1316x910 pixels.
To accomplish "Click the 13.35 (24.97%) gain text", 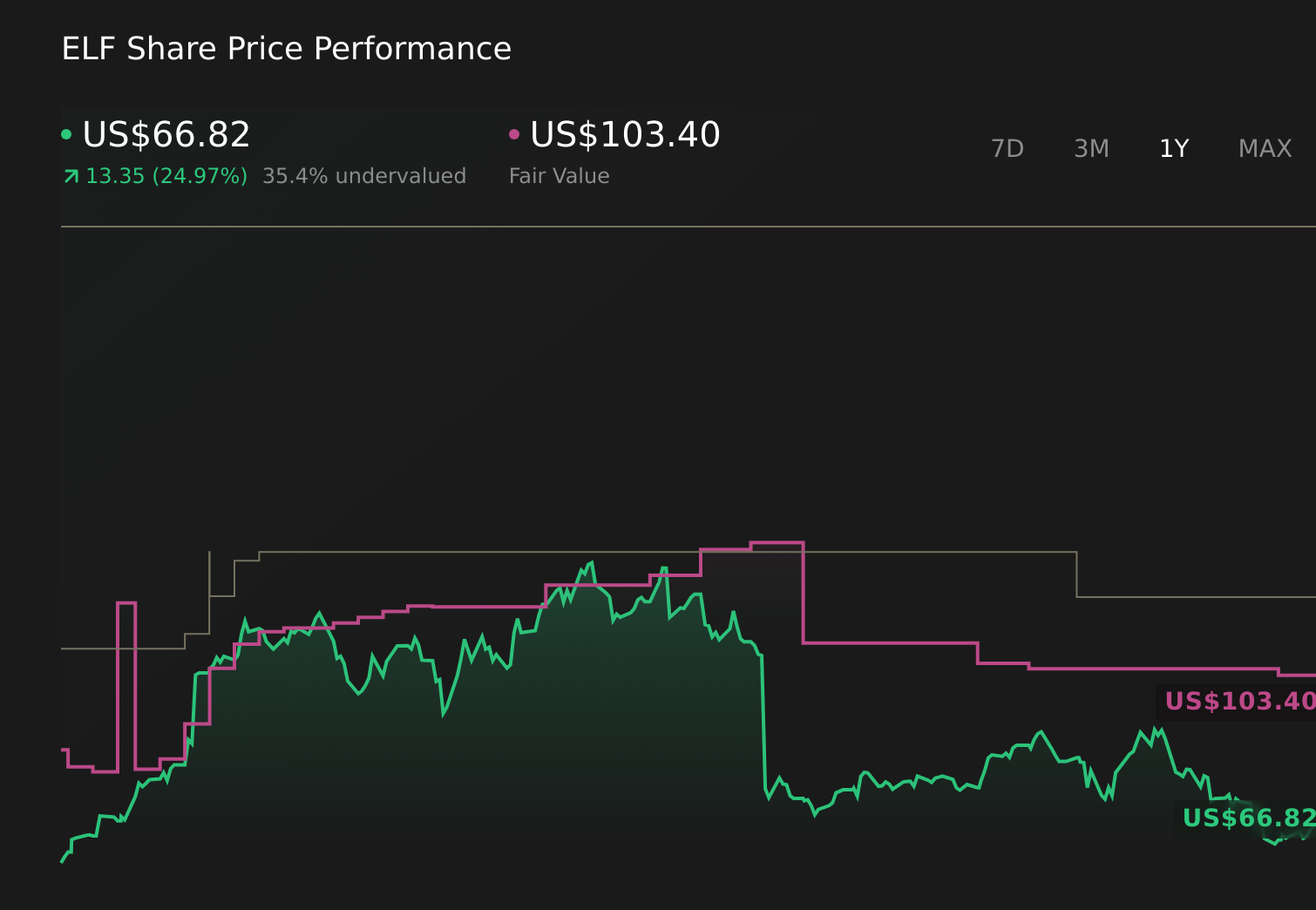I will click(x=166, y=175).
